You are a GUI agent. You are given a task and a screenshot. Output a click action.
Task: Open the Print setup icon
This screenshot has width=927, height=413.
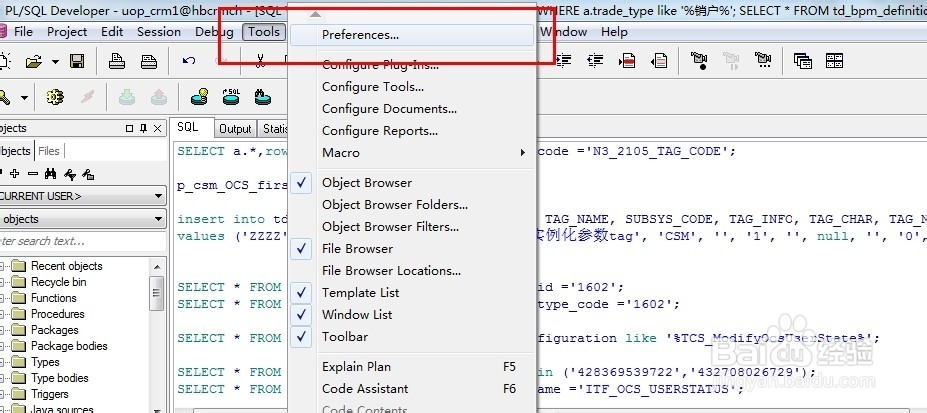149,61
